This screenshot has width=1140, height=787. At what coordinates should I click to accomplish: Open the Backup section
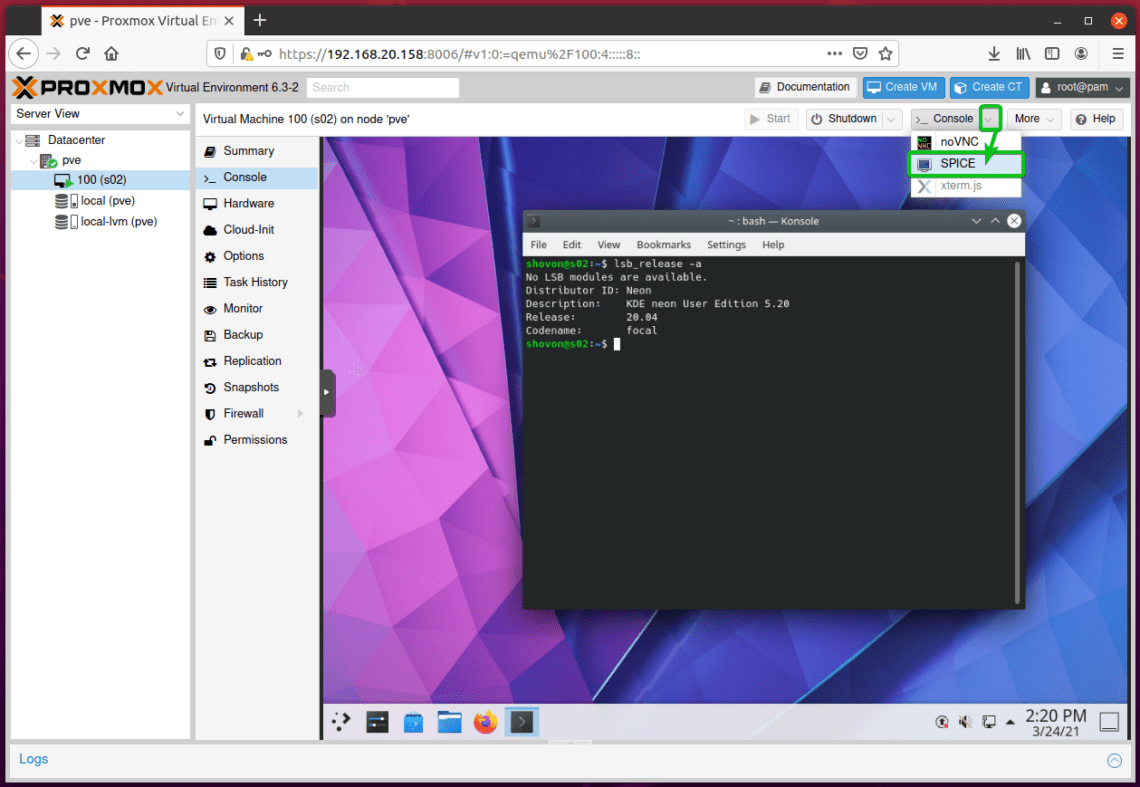[x=257, y=335]
